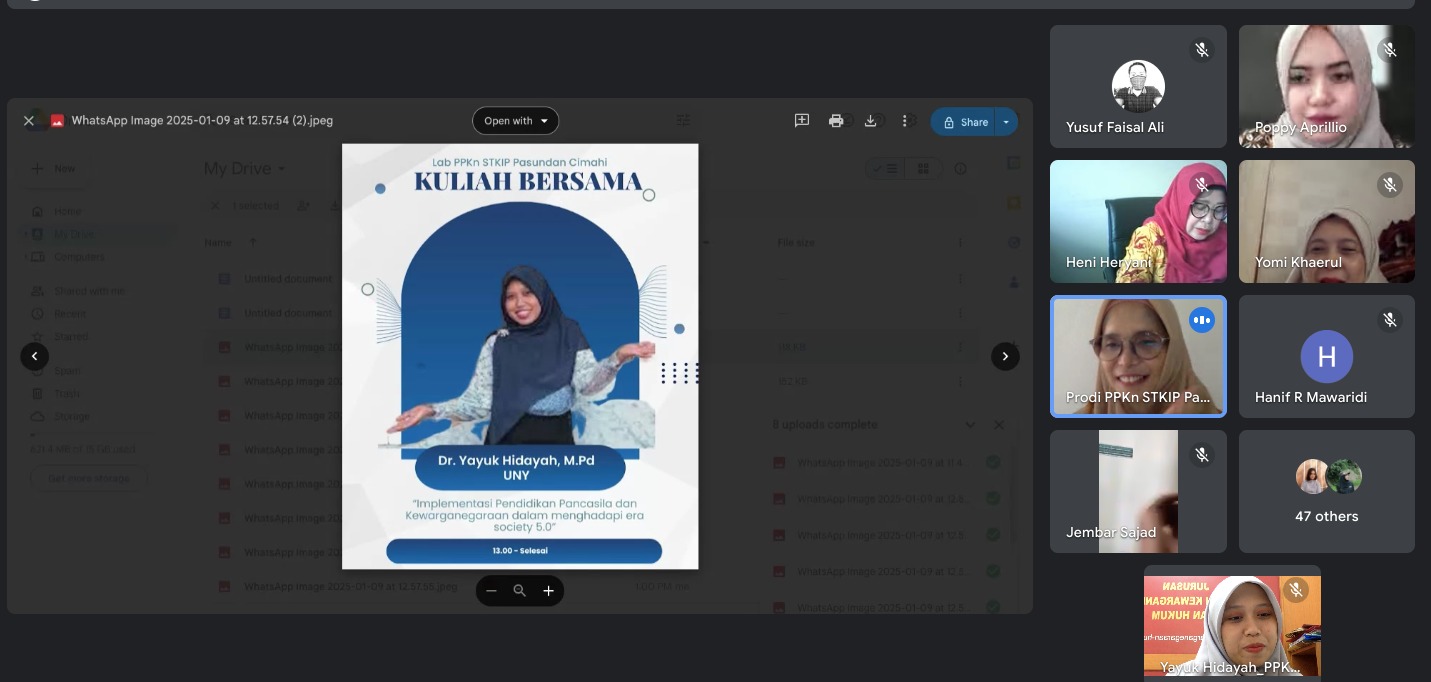Open the More actions menu in preview toolbar
Screen dimensions: 1431x682
tap(905, 121)
